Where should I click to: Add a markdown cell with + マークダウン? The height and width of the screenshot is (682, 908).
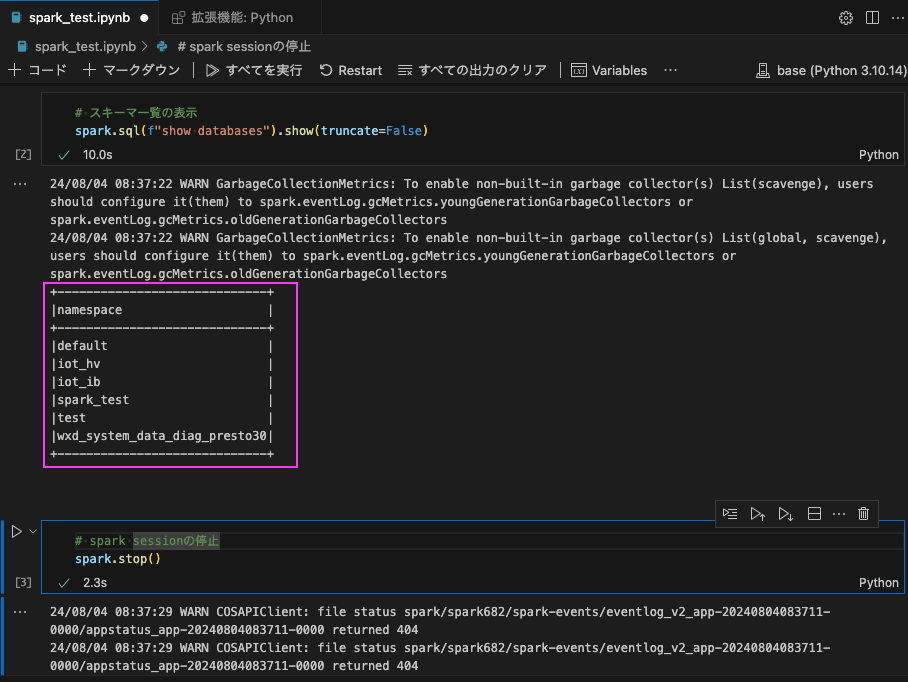(131, 71)
